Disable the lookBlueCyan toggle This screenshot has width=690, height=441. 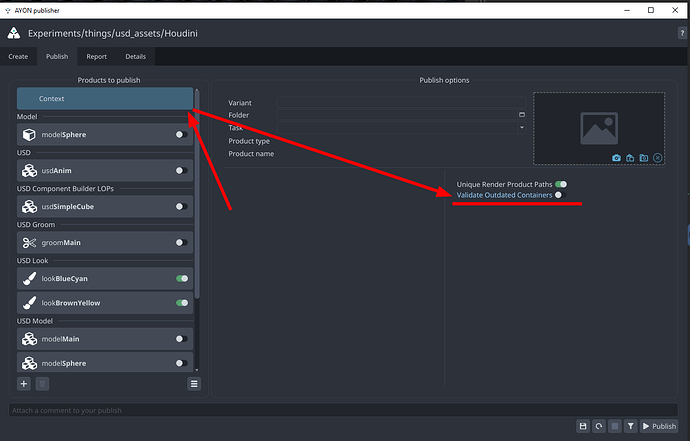pyautogui.click(x=182, y=279)
